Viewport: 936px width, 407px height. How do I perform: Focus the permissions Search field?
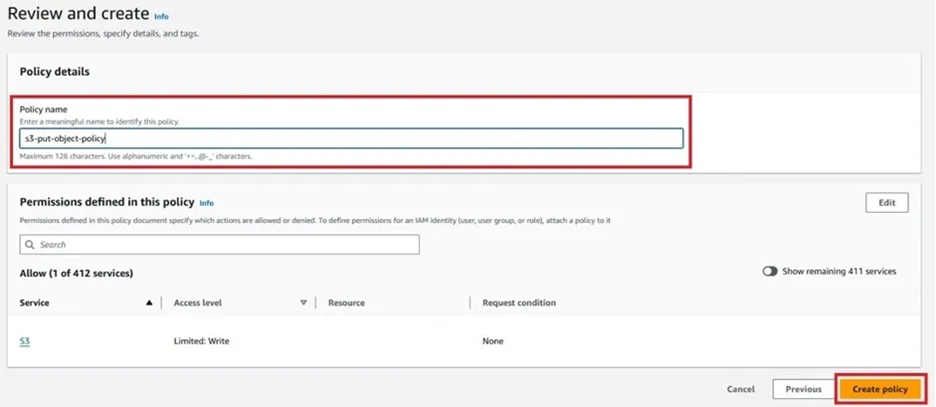[225, 245]
